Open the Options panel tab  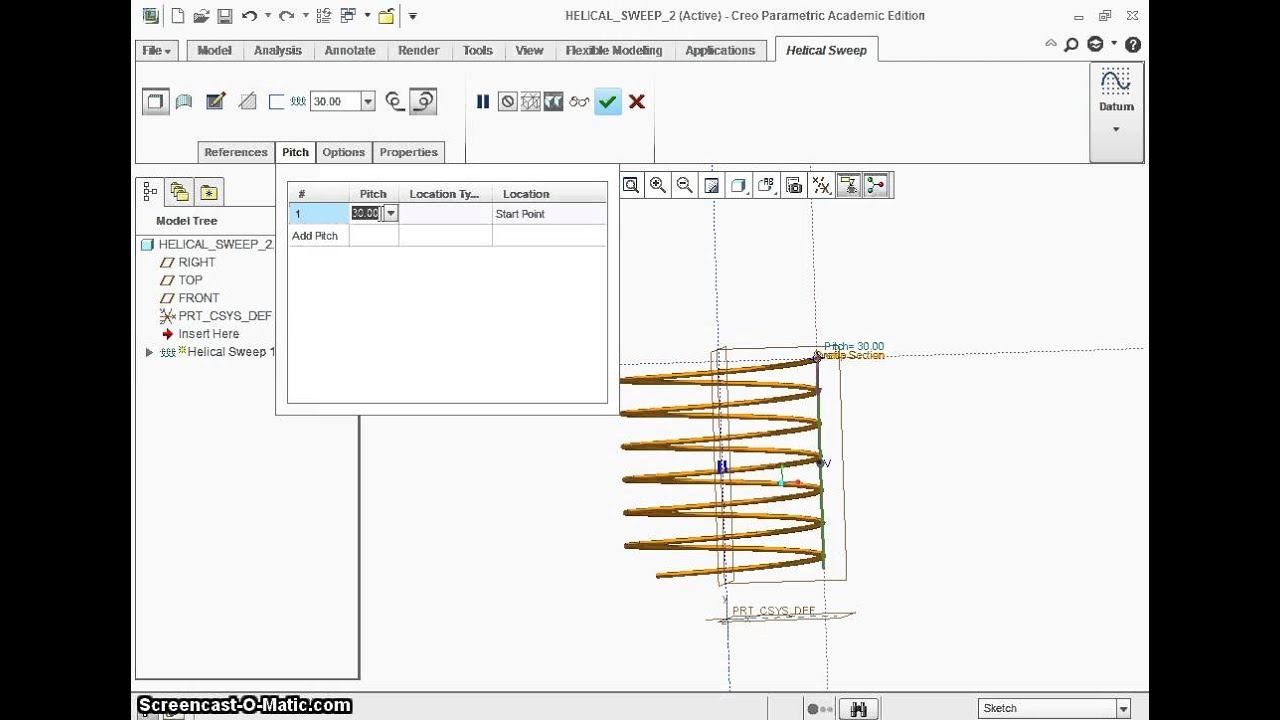[343, 152]
